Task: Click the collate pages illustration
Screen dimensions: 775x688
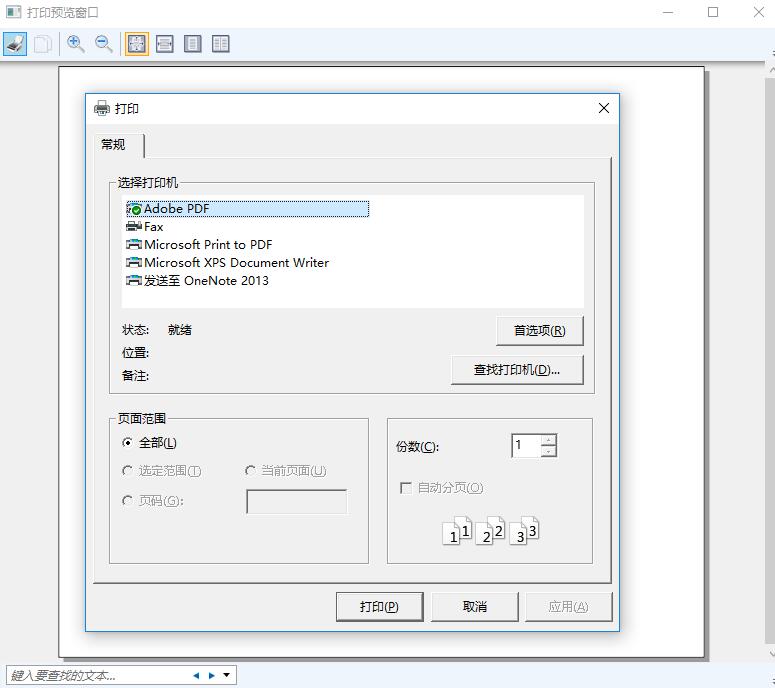Action: [490, 530]
